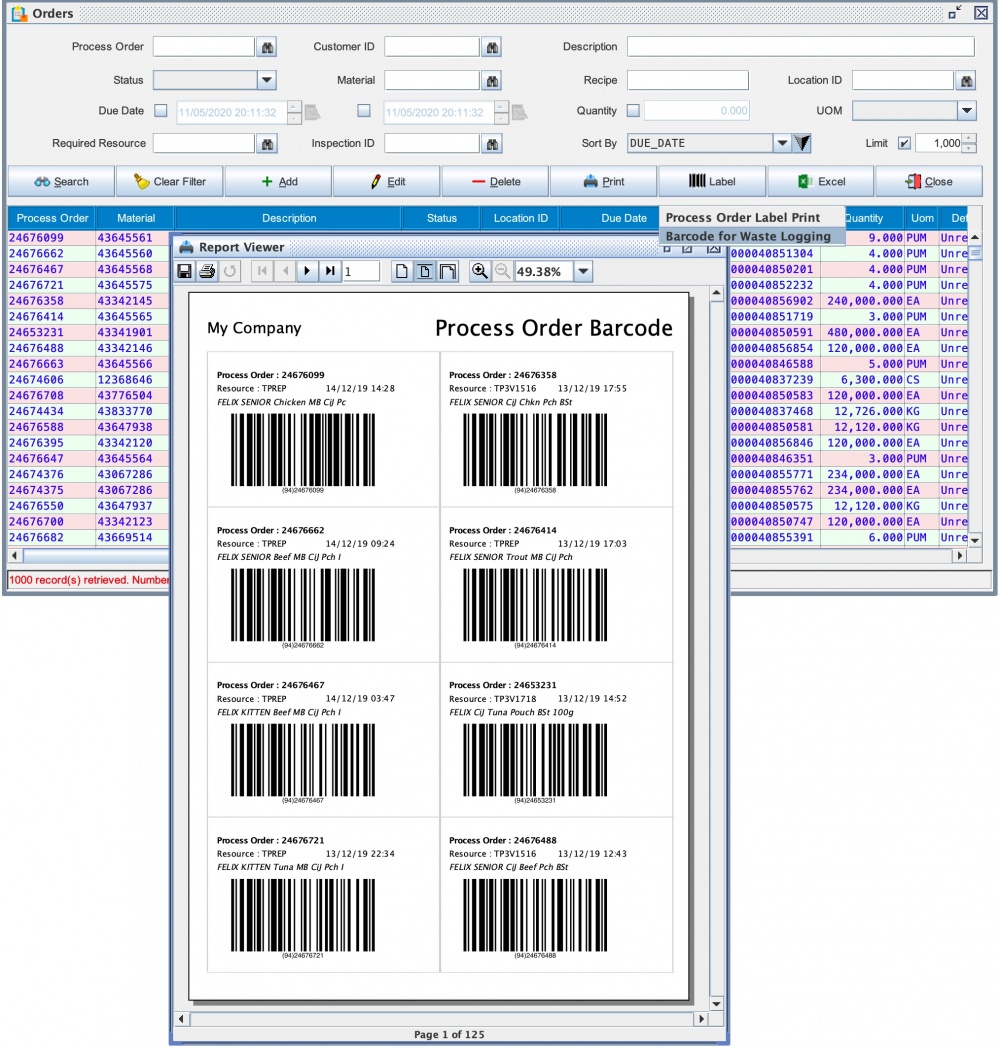Viewport: 1000px width, 1048px height.
Task: Expand the Status dropdown
Action: pos(267,80)
